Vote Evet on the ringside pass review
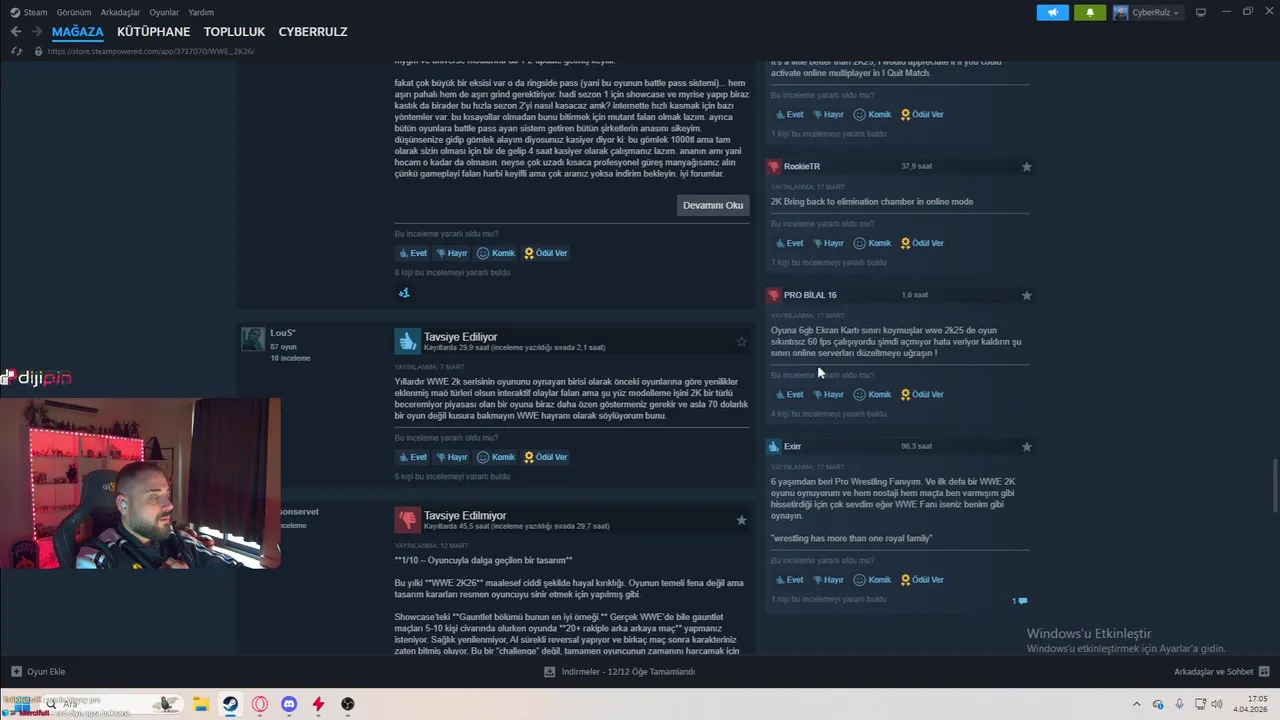1280x720 pixels. (x=412, y=253)
